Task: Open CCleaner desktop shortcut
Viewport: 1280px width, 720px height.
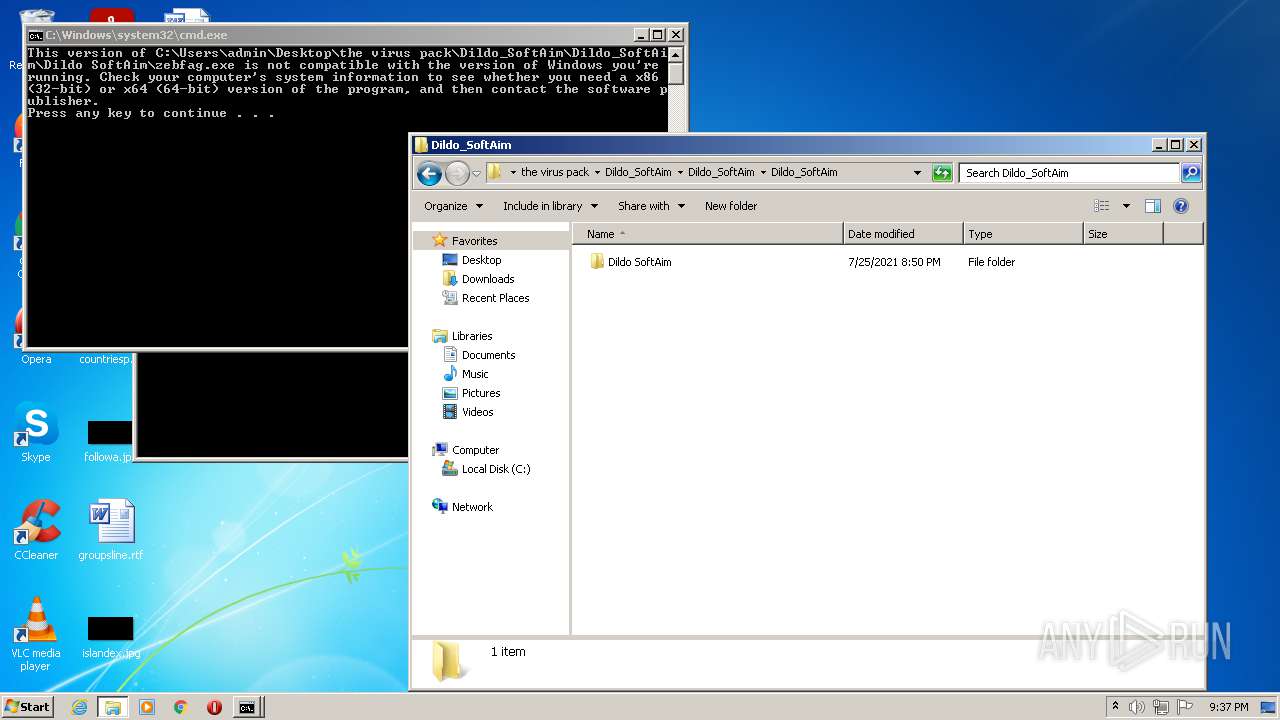Action: point(36,530)
